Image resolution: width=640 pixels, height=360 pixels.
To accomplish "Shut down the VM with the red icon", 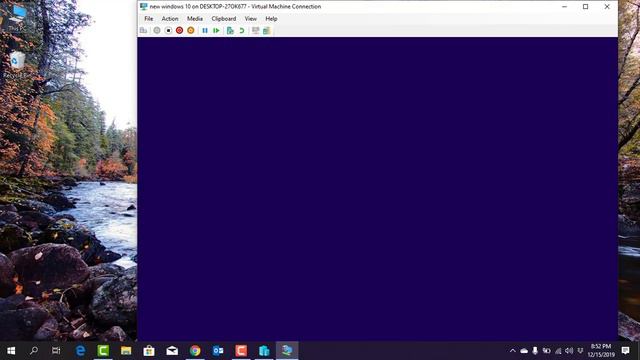I will tap(179, 31).
